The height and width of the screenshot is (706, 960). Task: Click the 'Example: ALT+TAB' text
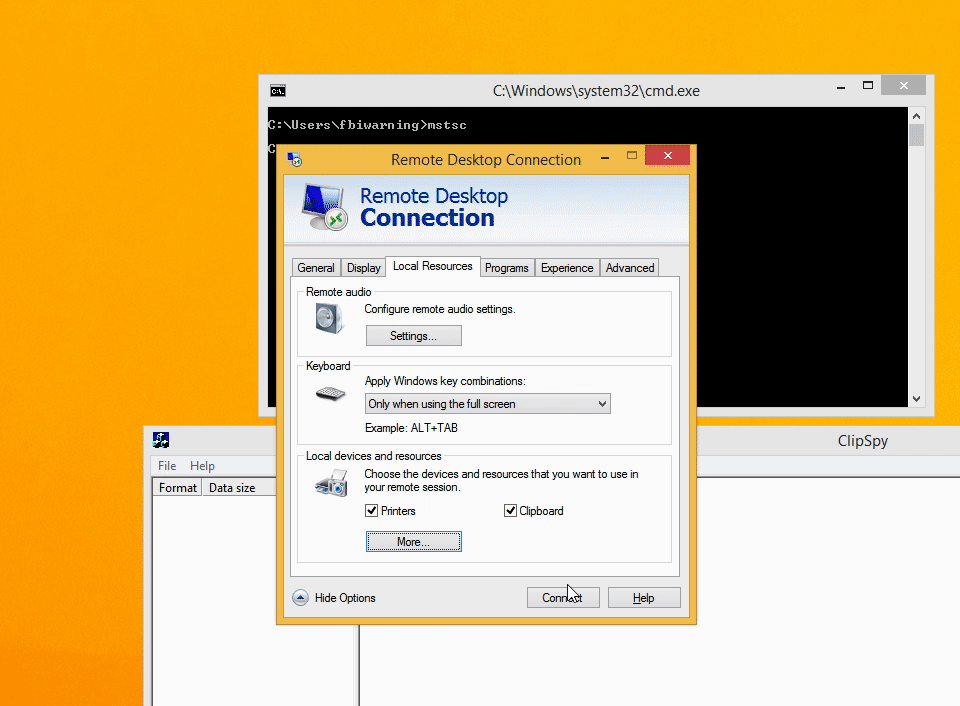click(411, 428)
